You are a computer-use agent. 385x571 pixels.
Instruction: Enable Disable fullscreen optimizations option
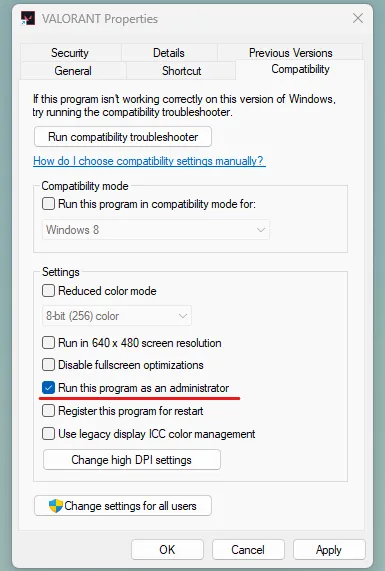point(48,365)
